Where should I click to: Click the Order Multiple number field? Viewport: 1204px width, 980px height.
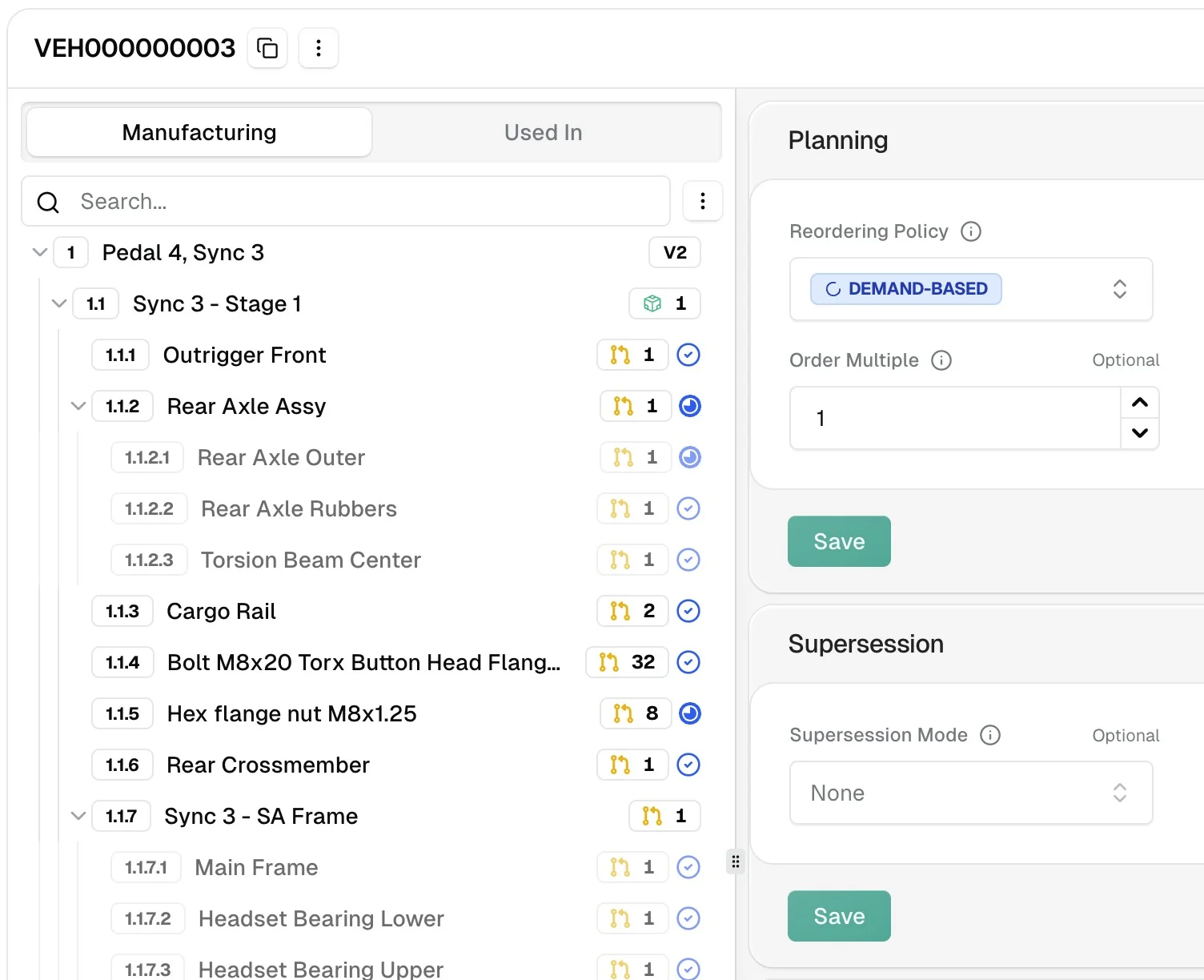click(x=955, y=418)
